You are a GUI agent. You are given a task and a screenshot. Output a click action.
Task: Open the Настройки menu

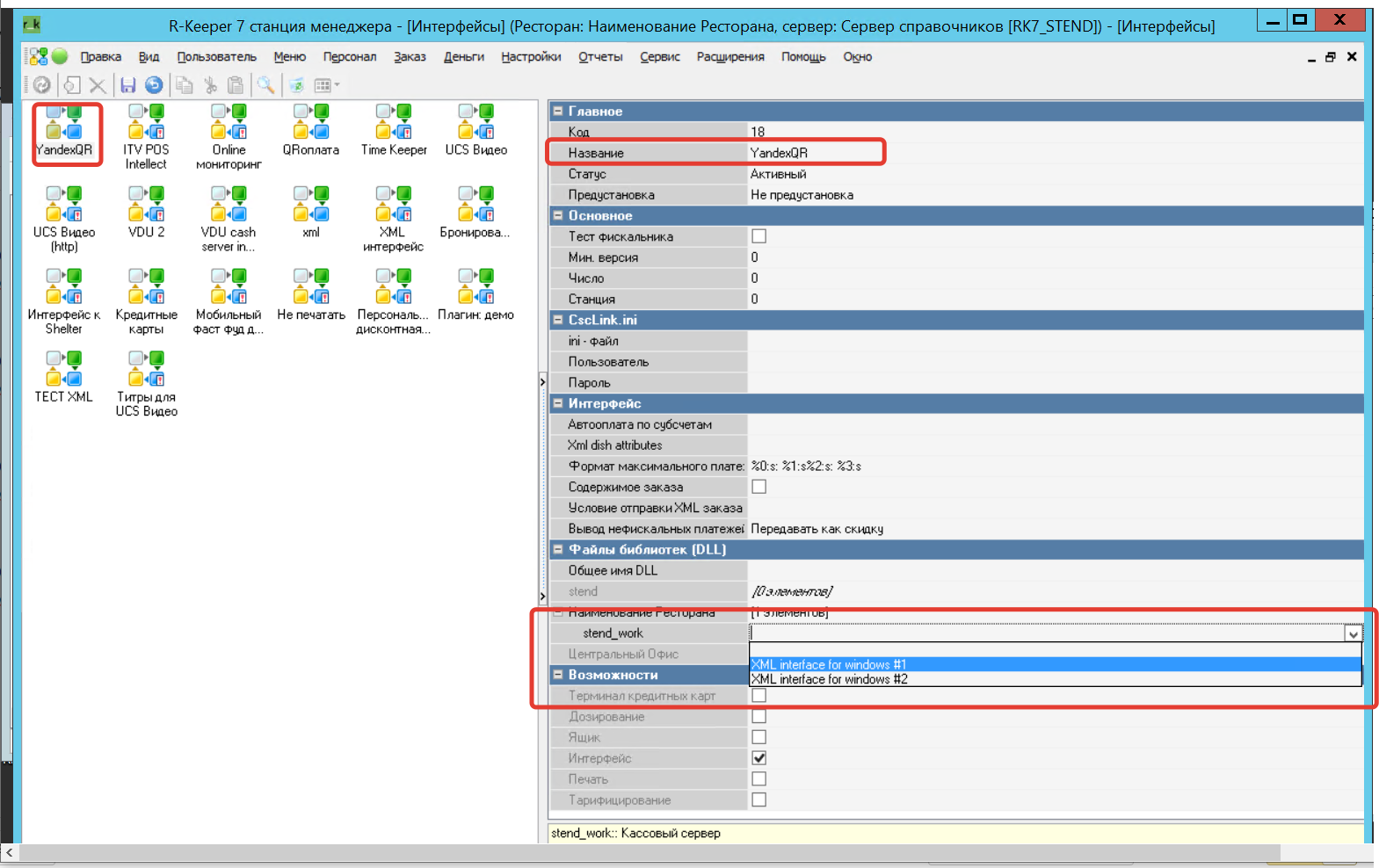point(531,57)
